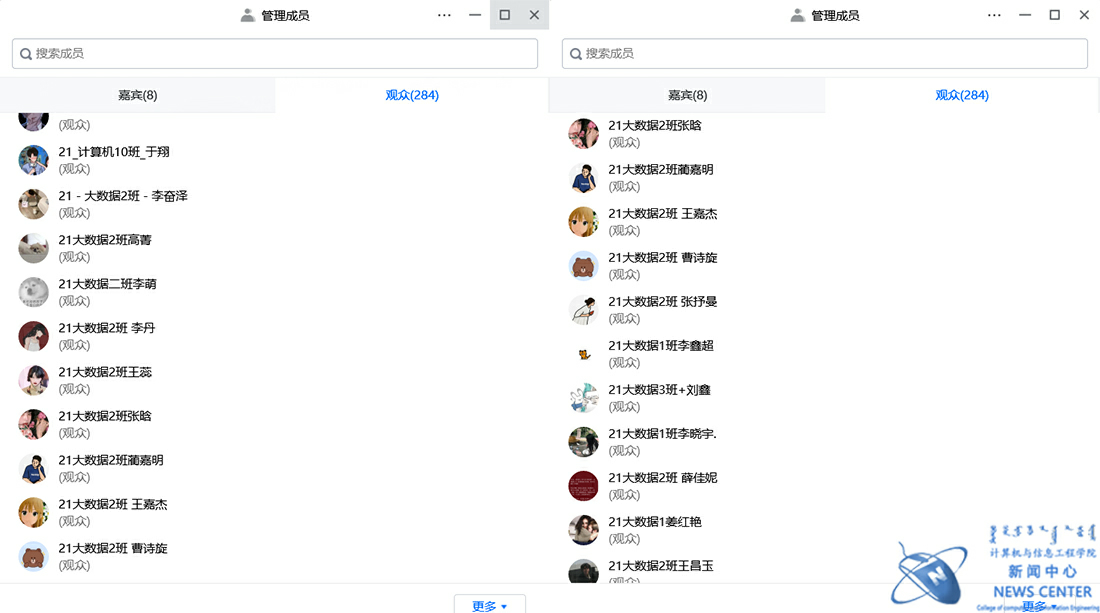
Task: Maximize the right 管理成员 window
Action: 1054,15
